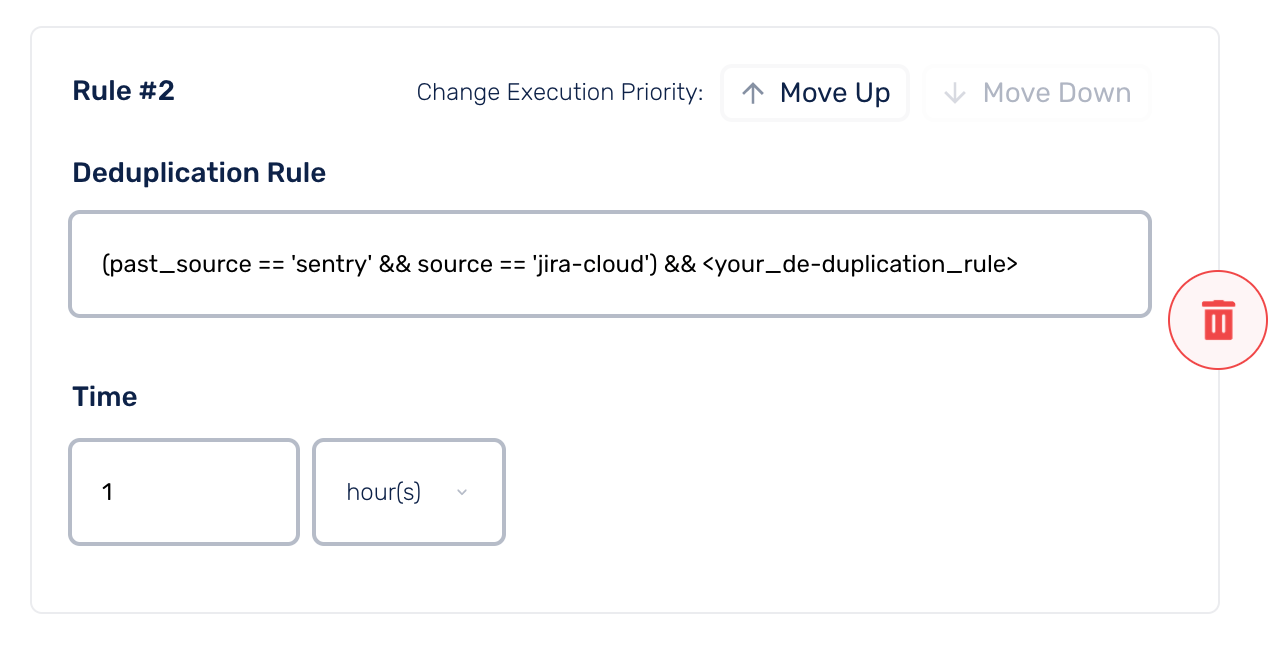Viewport: 1280px width, 660px height.
Task: Select the disabled Move Down button
Action: click(1037, 93)
